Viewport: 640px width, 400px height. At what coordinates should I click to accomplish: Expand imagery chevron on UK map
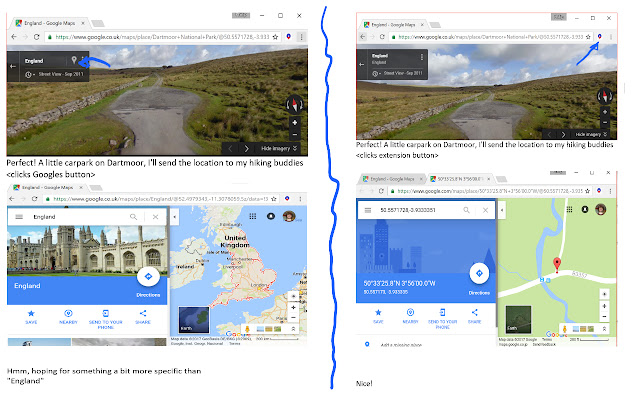[x=293, y=329]
